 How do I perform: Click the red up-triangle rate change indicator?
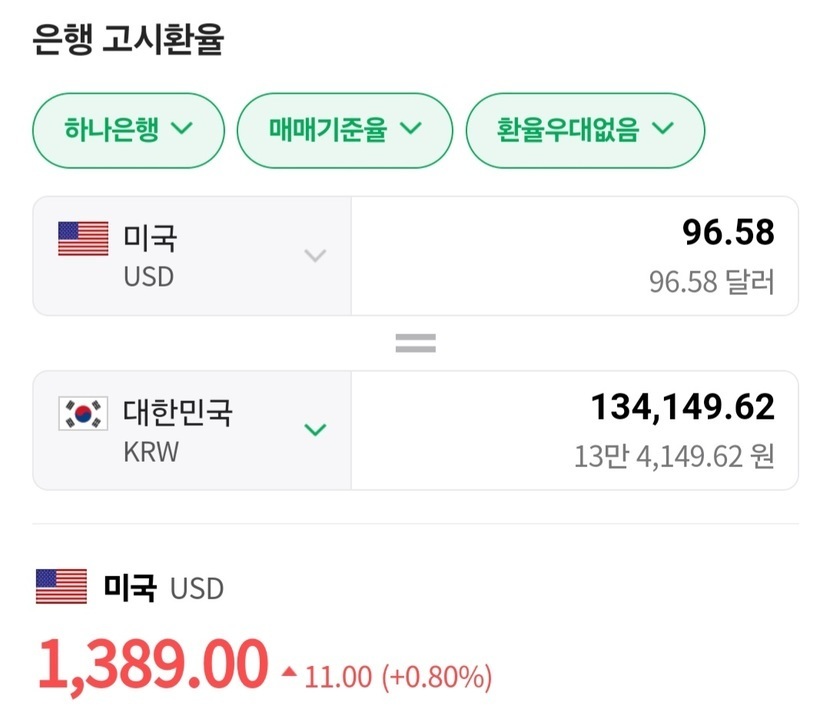click(x=290, y=671)
